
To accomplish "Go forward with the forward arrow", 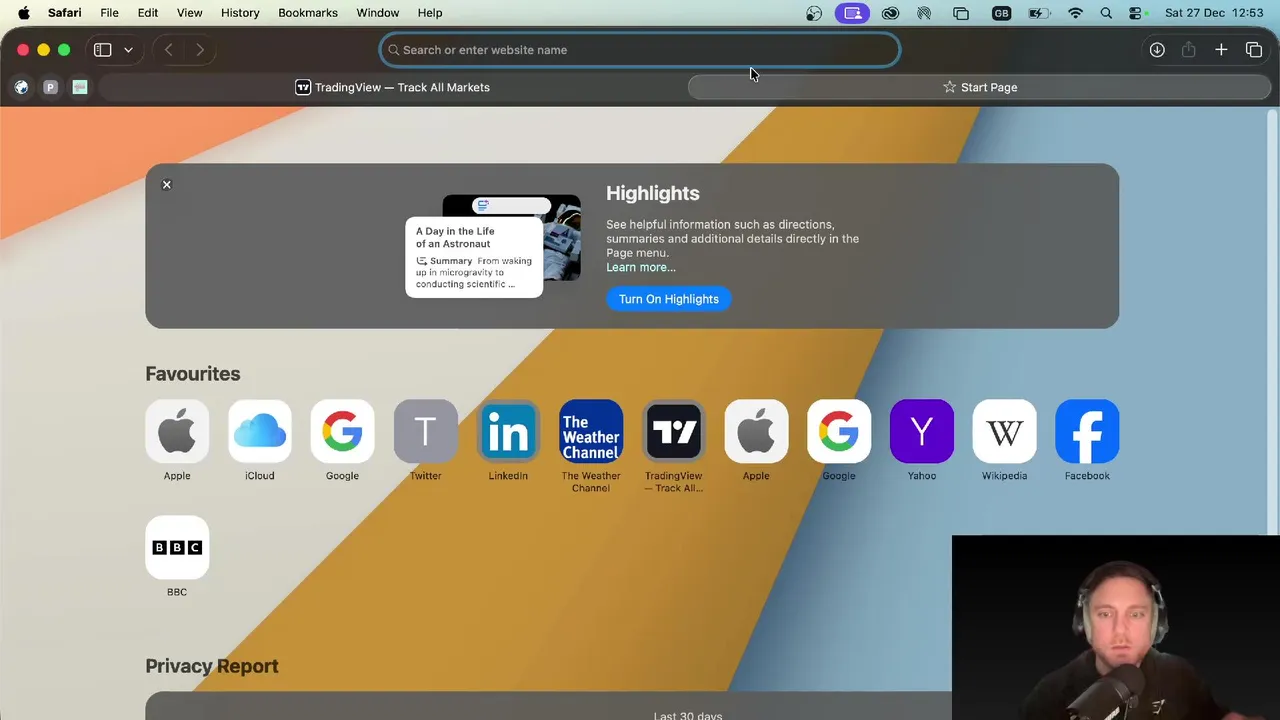I will click(200, 50).
